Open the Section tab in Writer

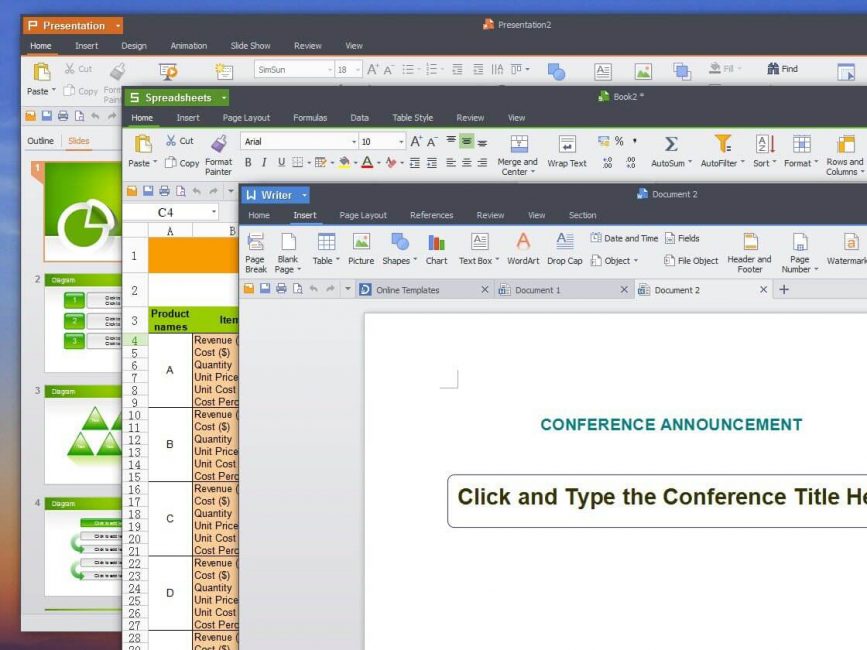tap(582, 215)
